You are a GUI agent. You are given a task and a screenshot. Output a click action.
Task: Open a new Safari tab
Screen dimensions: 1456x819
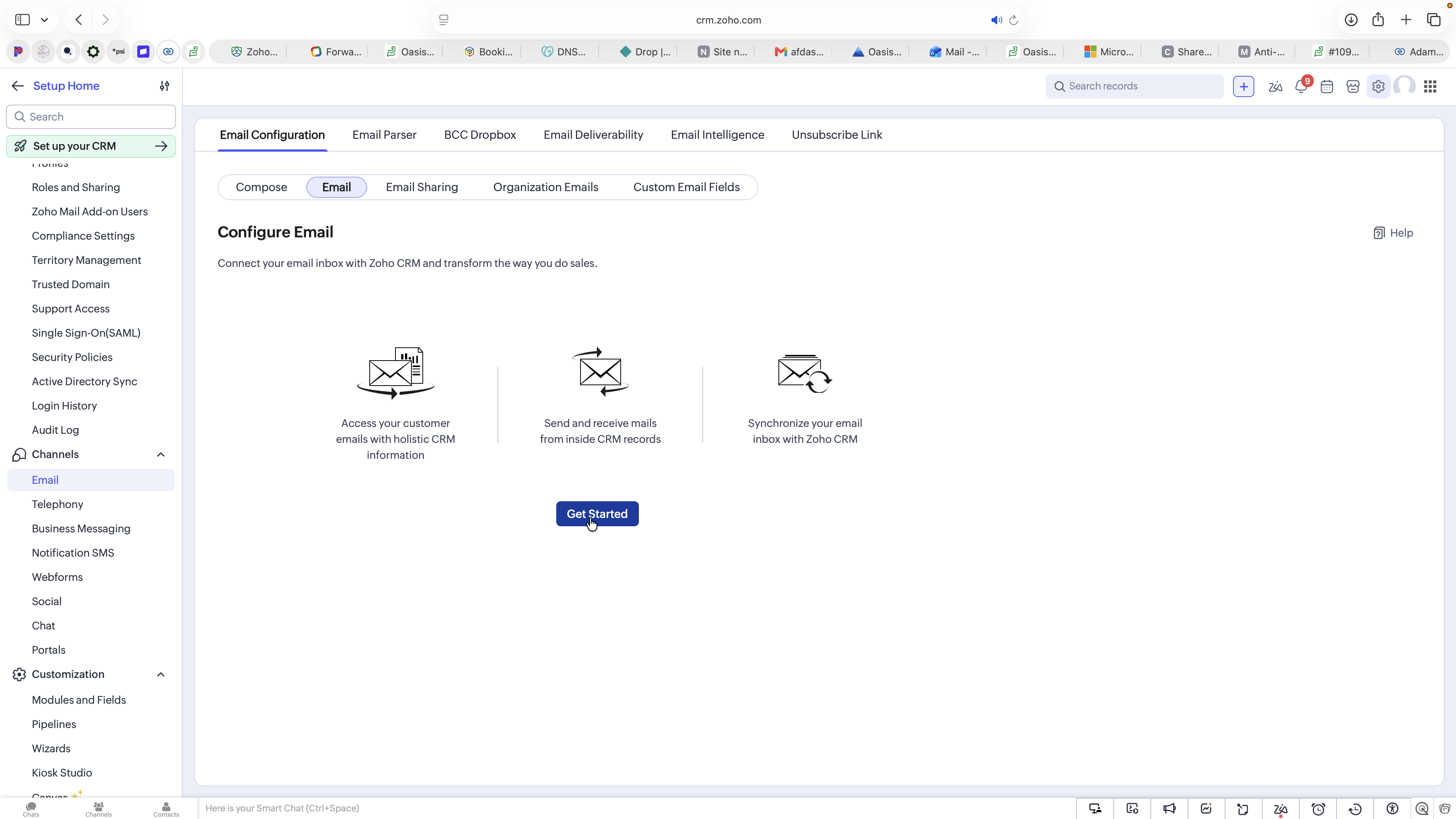1406,20
